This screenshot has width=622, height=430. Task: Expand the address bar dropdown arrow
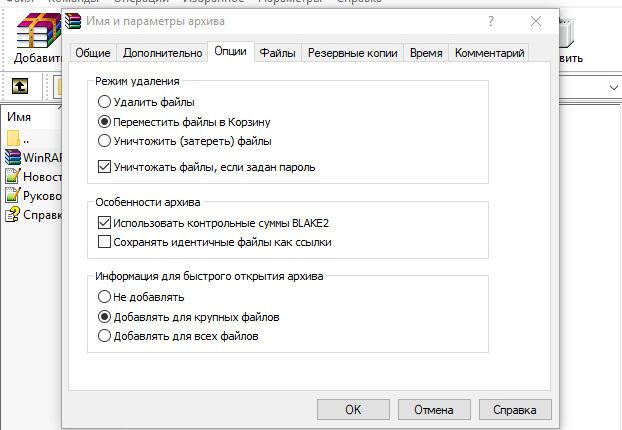pos(613,88)
